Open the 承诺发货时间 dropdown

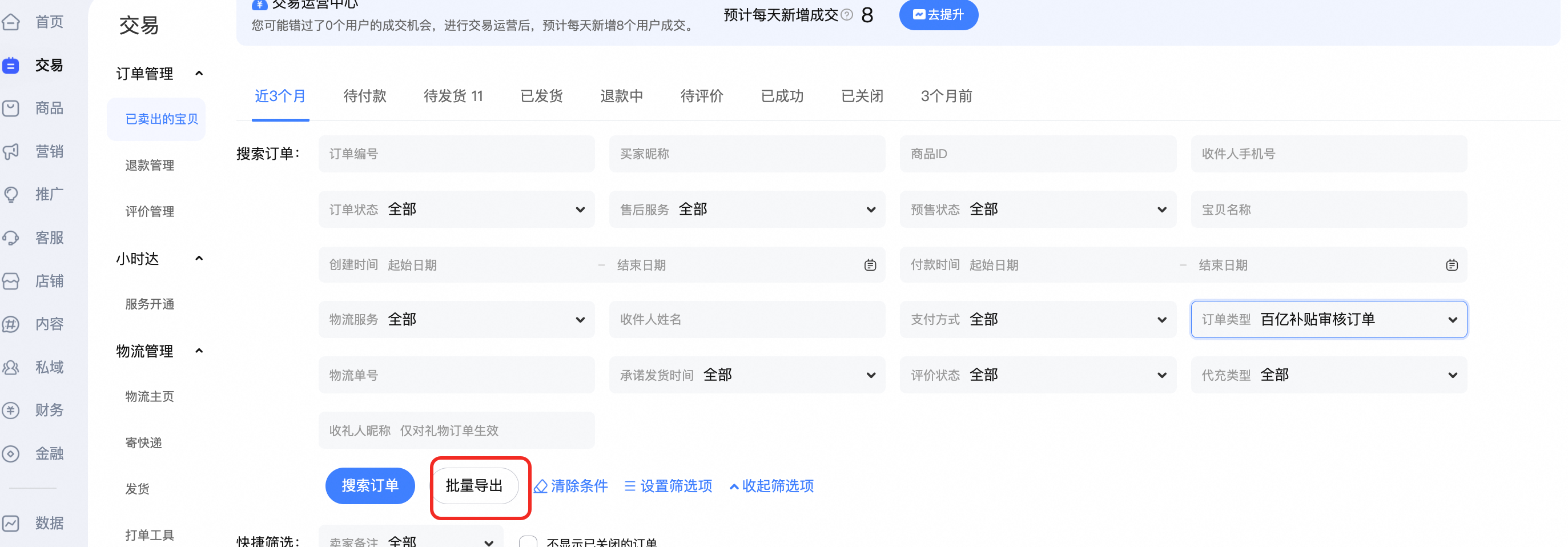(x=747, y=375)
